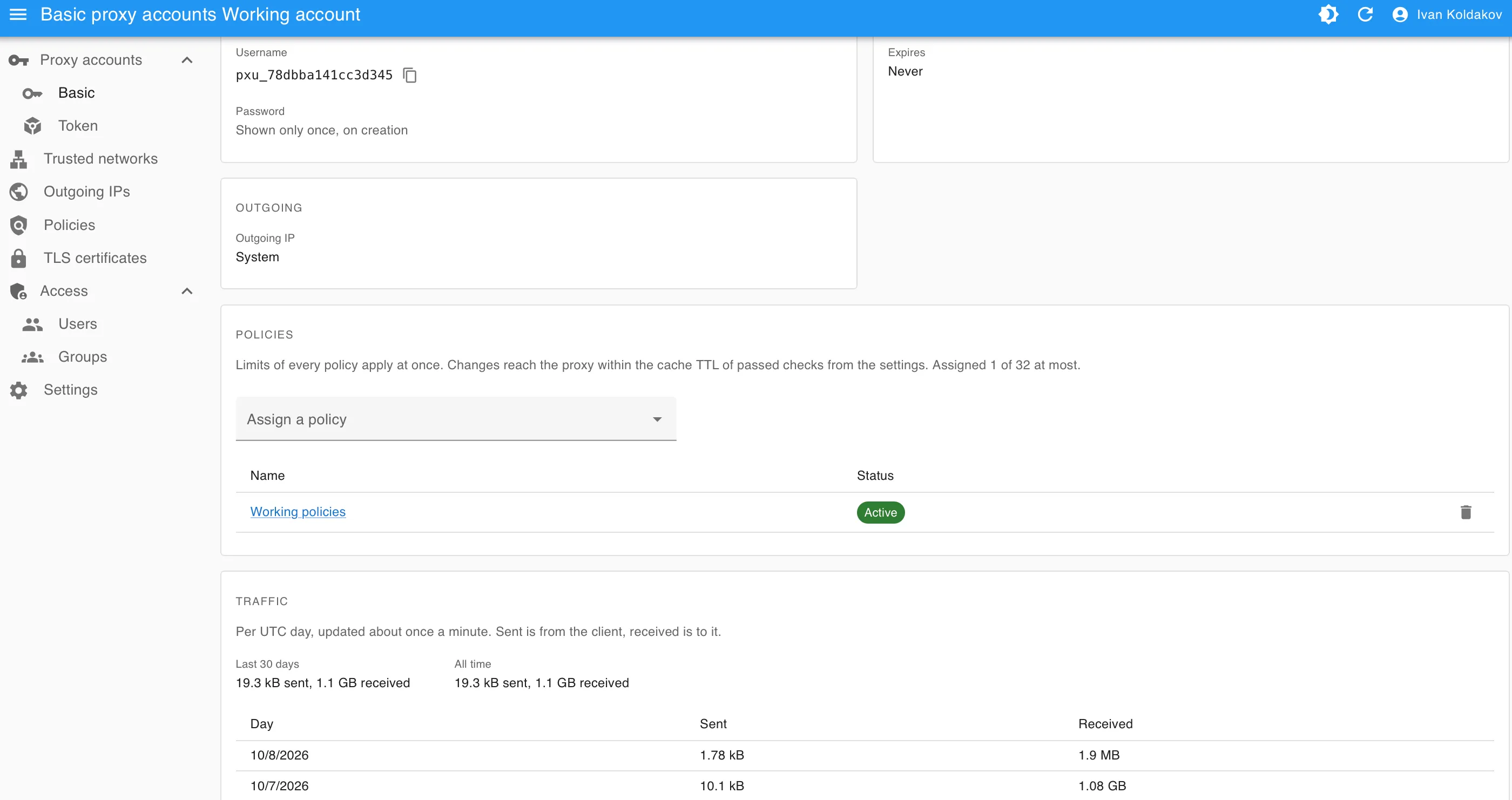The image size is (1512, 800).
Task: Click the username pxu_78dbba141cc3d345
Action: 314,75
